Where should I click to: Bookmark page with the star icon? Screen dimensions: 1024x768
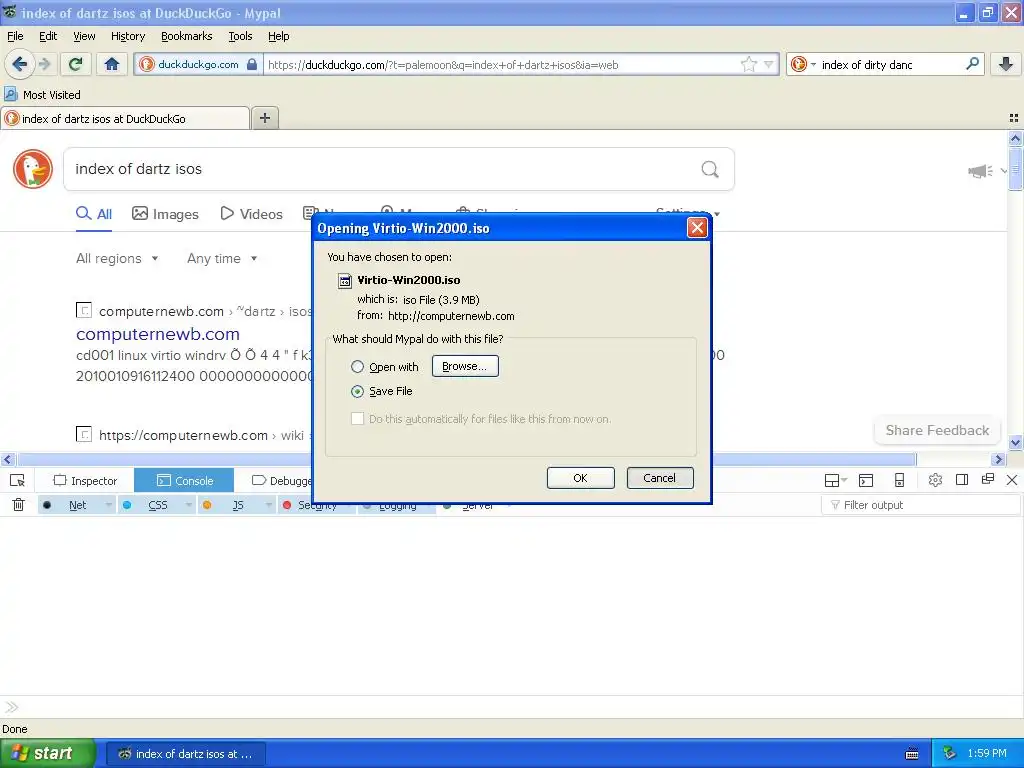coord(748,64)
